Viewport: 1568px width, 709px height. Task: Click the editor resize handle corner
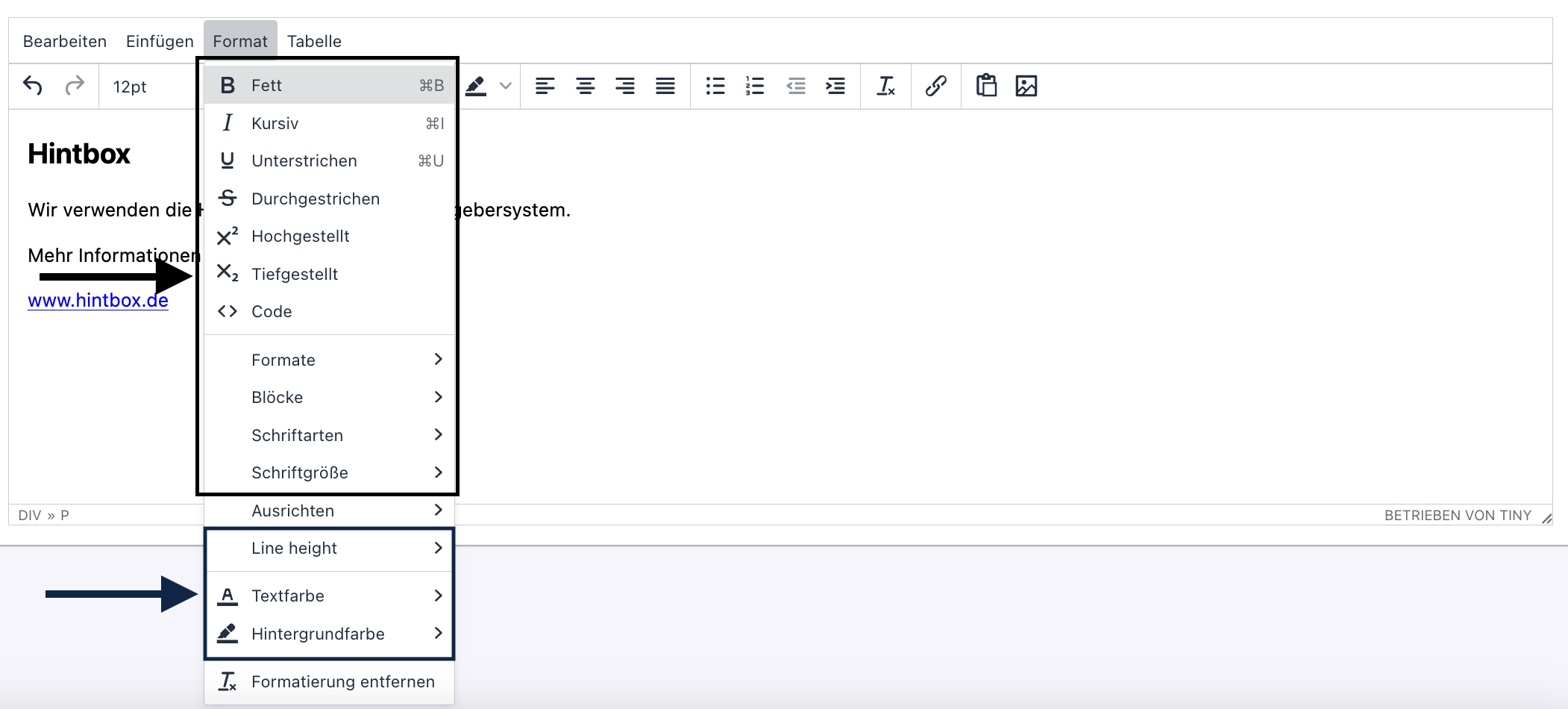click(1546, 518)
